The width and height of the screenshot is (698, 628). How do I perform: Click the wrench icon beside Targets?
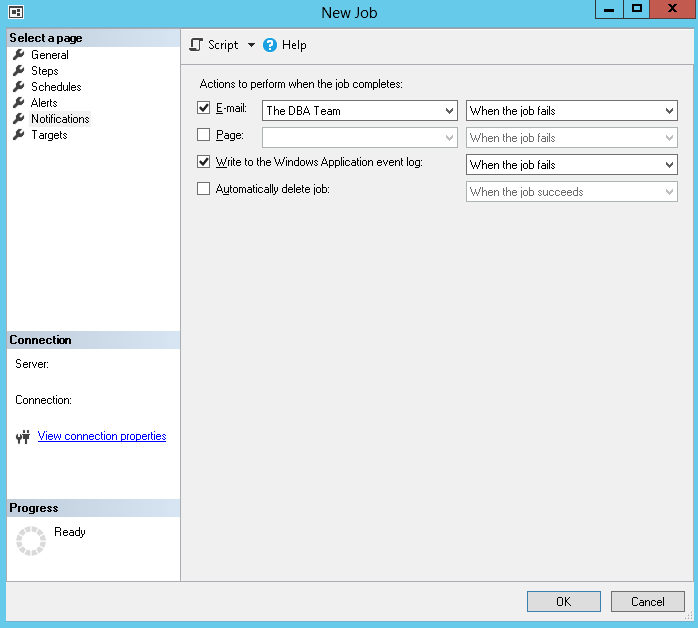click(x=19, y=135)
